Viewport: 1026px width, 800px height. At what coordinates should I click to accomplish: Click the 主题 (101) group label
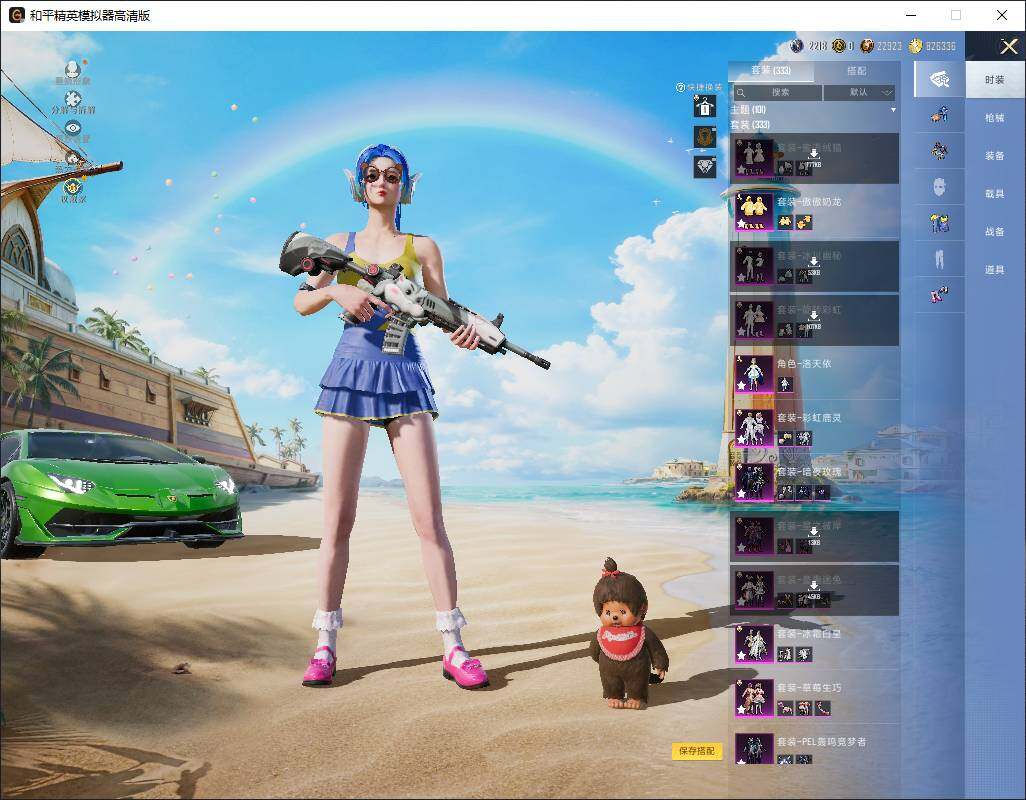click(749, 110)
